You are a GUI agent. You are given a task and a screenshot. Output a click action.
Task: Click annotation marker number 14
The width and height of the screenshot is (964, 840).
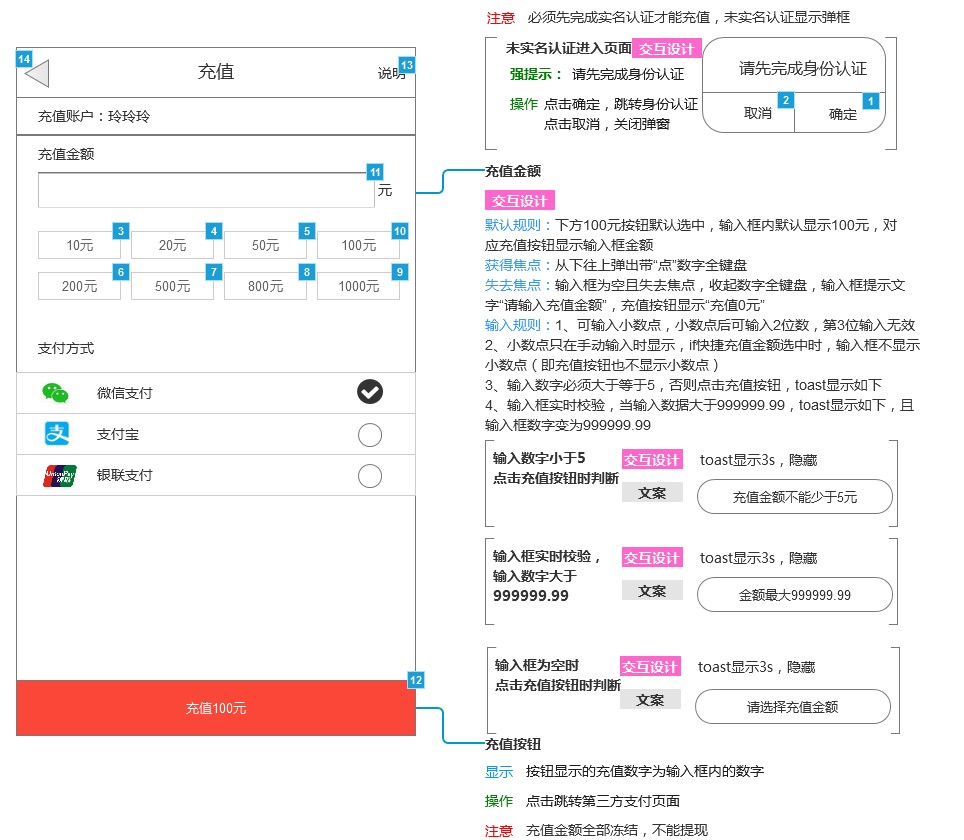point(24,59)
